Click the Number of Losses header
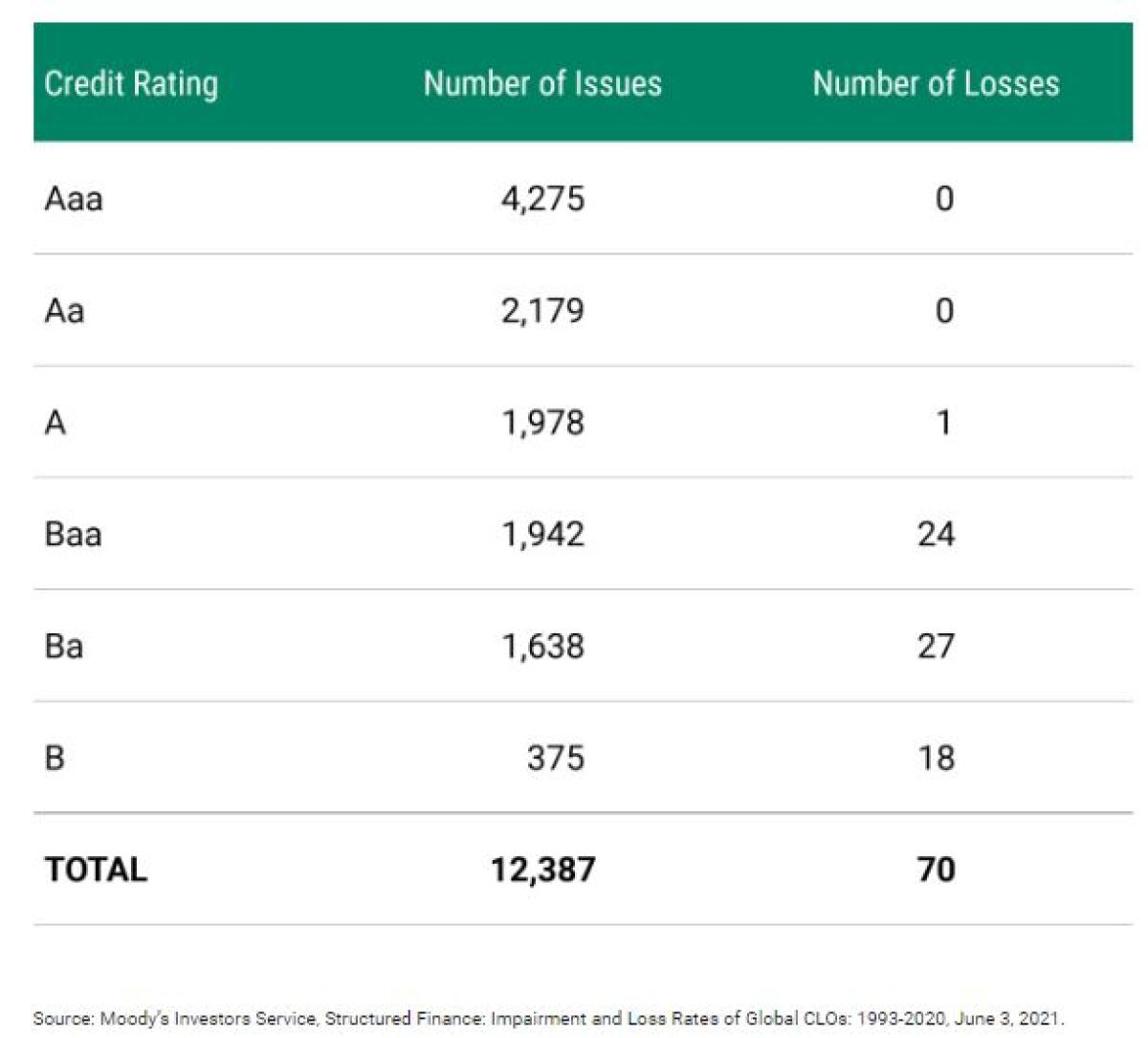 tap(936, 84)
